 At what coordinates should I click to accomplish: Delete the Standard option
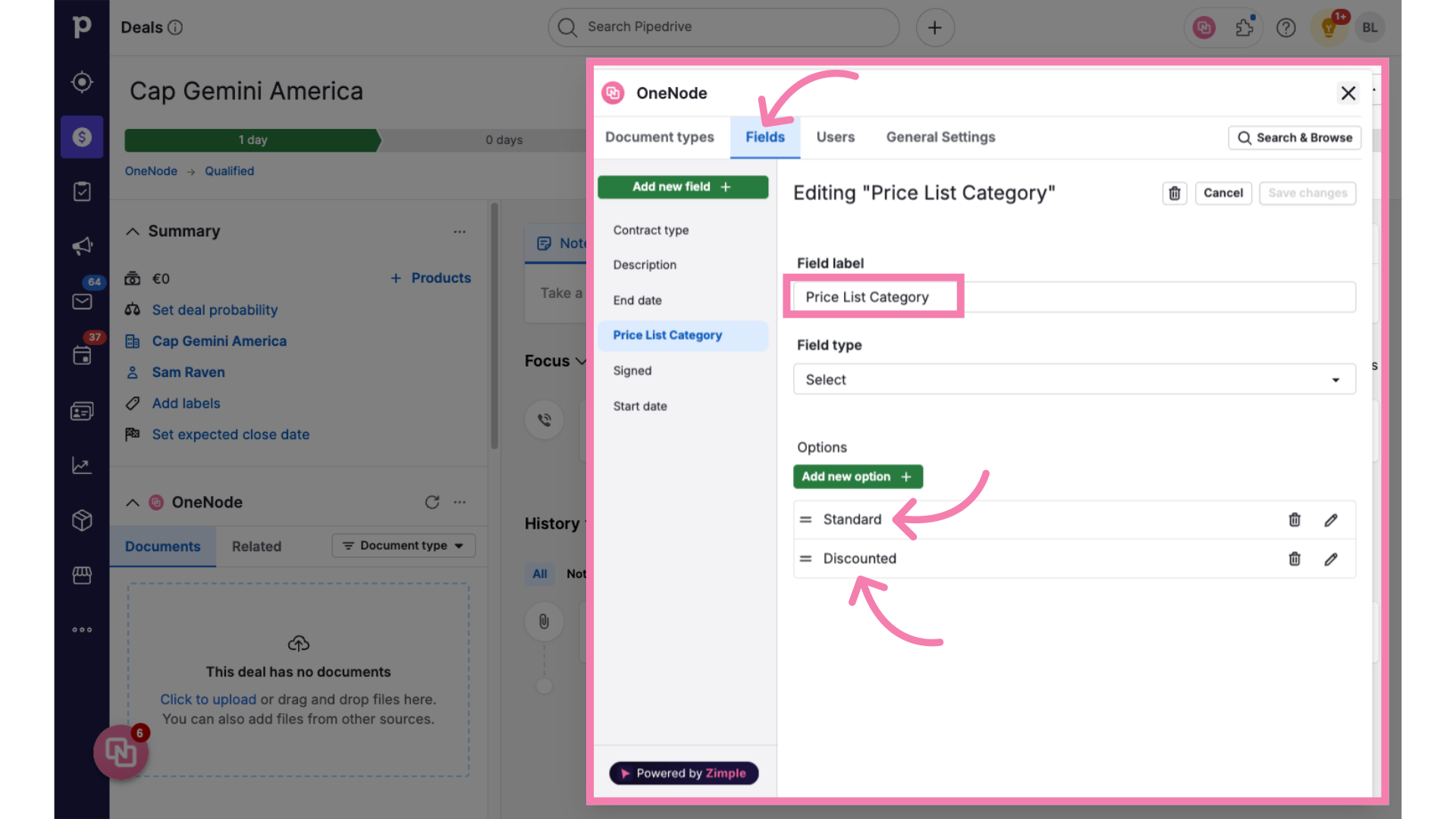tap(1294, 519)
